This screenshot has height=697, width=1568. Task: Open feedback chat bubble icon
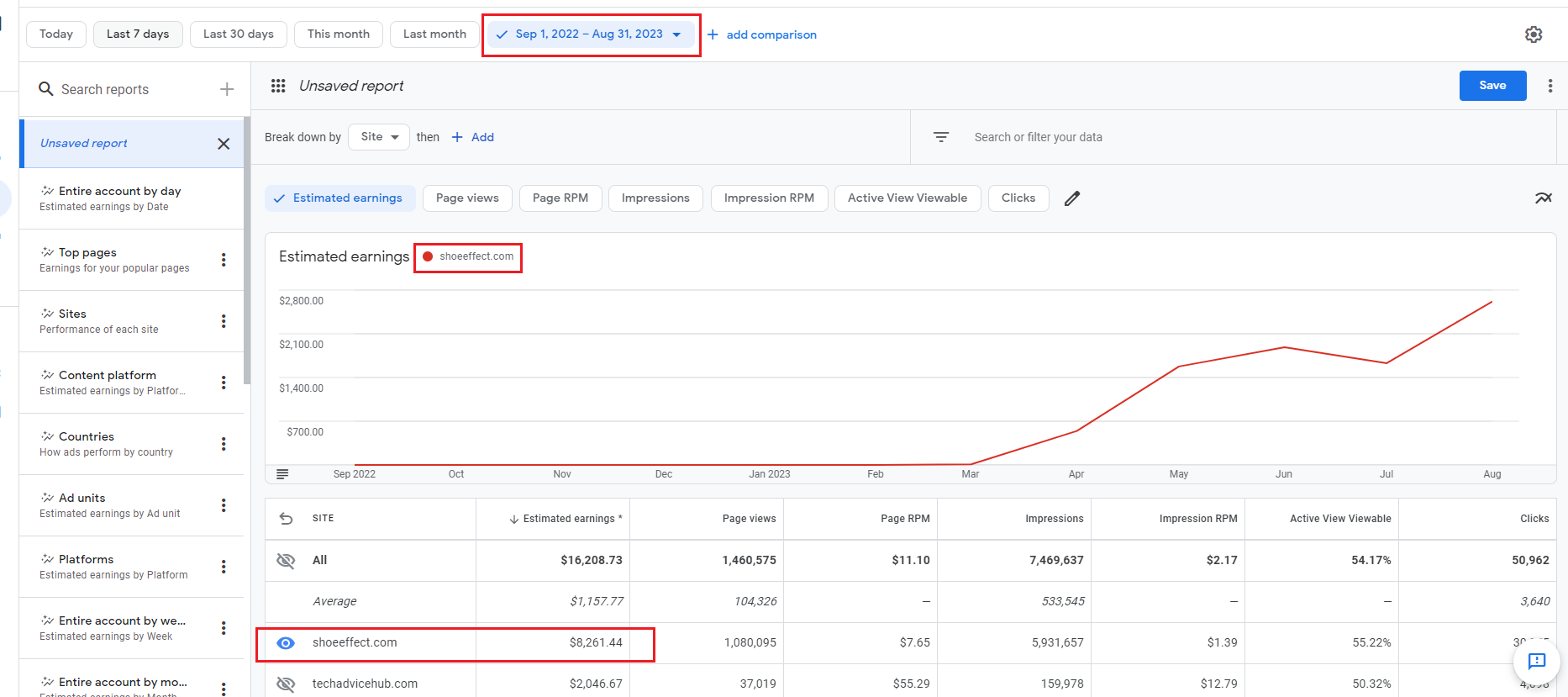click(x=1537, y=662)
